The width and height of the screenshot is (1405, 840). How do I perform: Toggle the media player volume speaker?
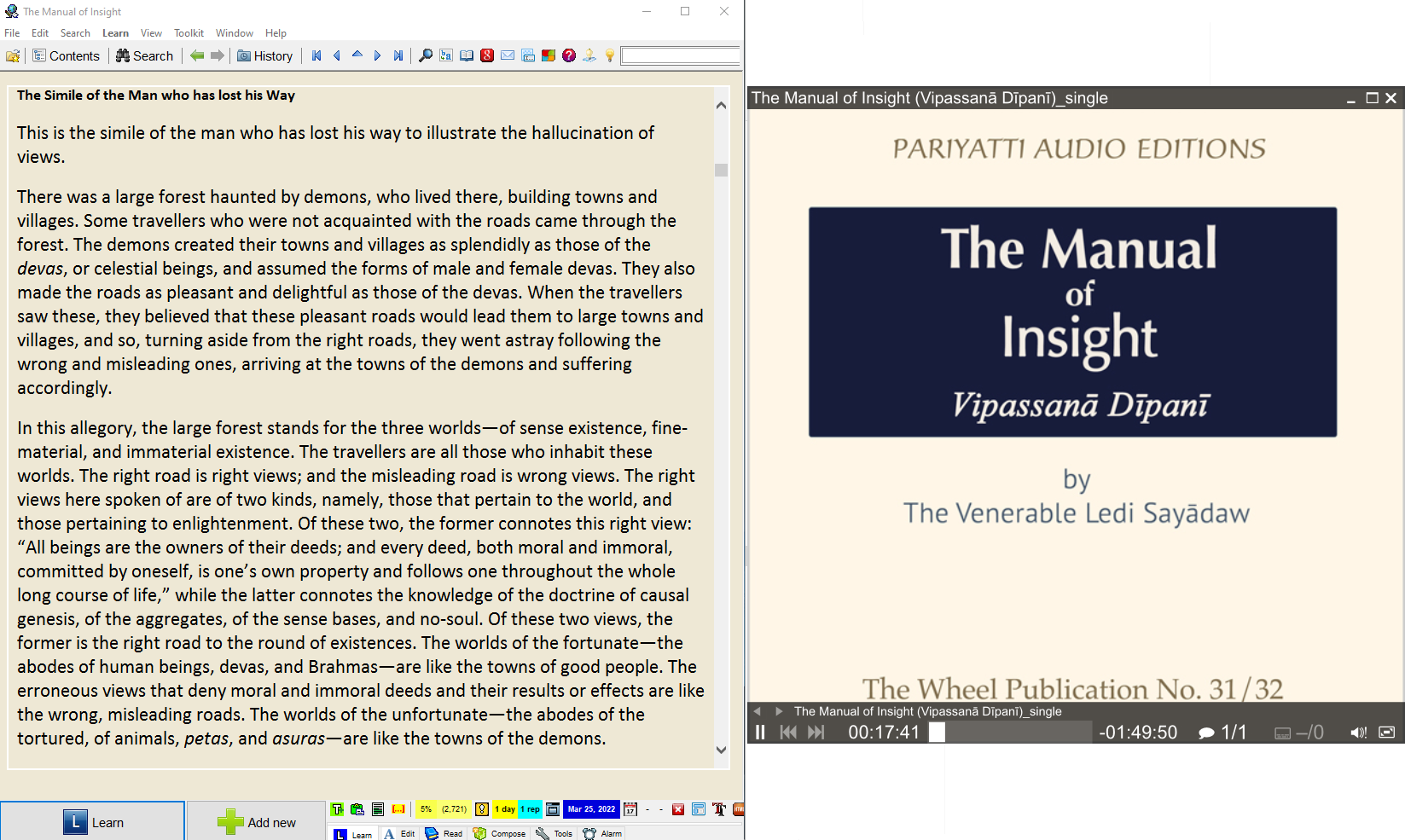[x=1358, y=733]
